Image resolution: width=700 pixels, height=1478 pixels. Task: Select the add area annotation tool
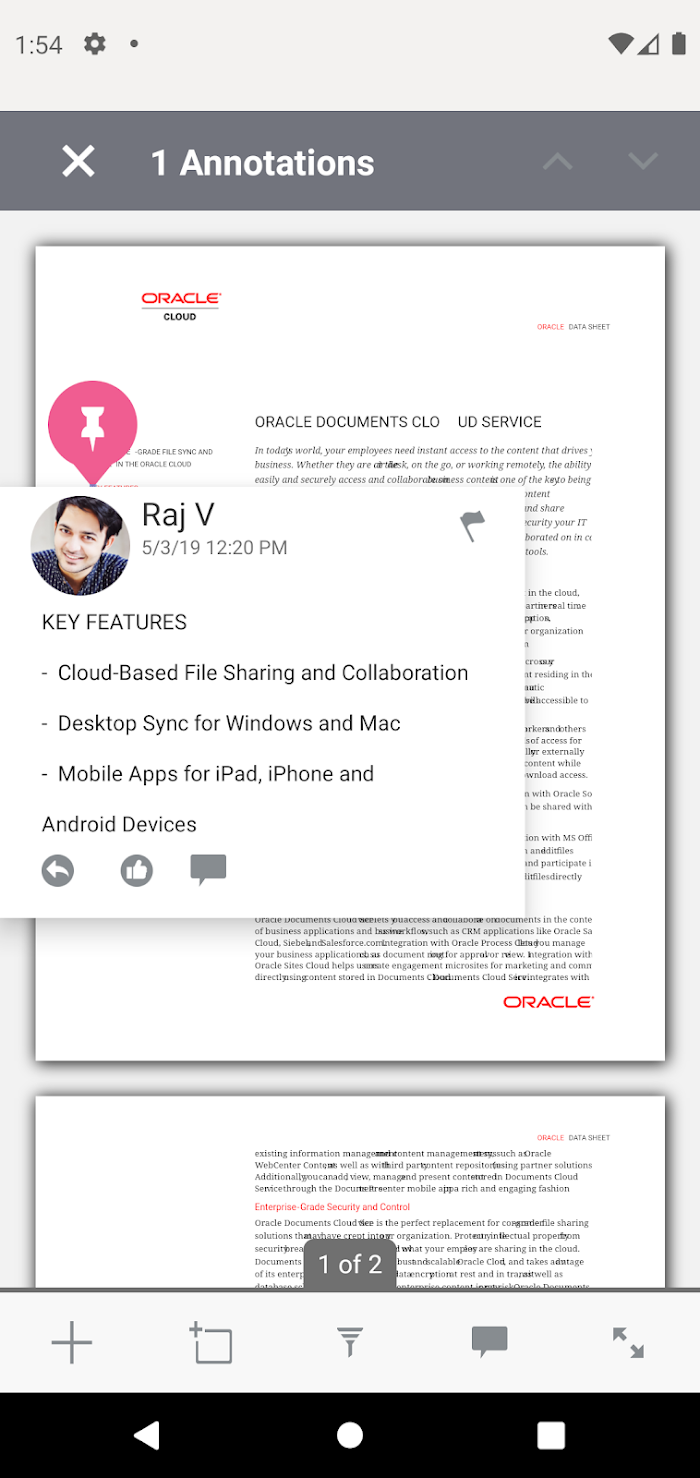click(211, 1343)
